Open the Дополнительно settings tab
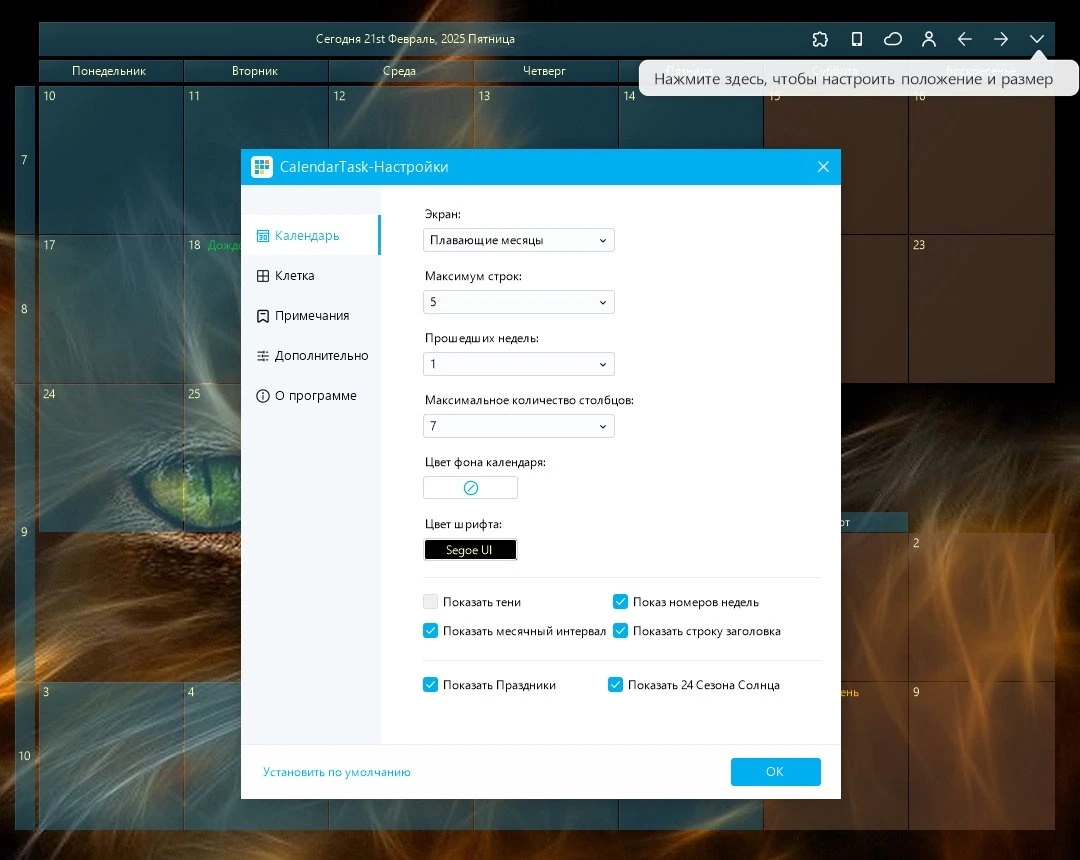Viewport: 1080px width, 860px height. click(x=311, y=355)
